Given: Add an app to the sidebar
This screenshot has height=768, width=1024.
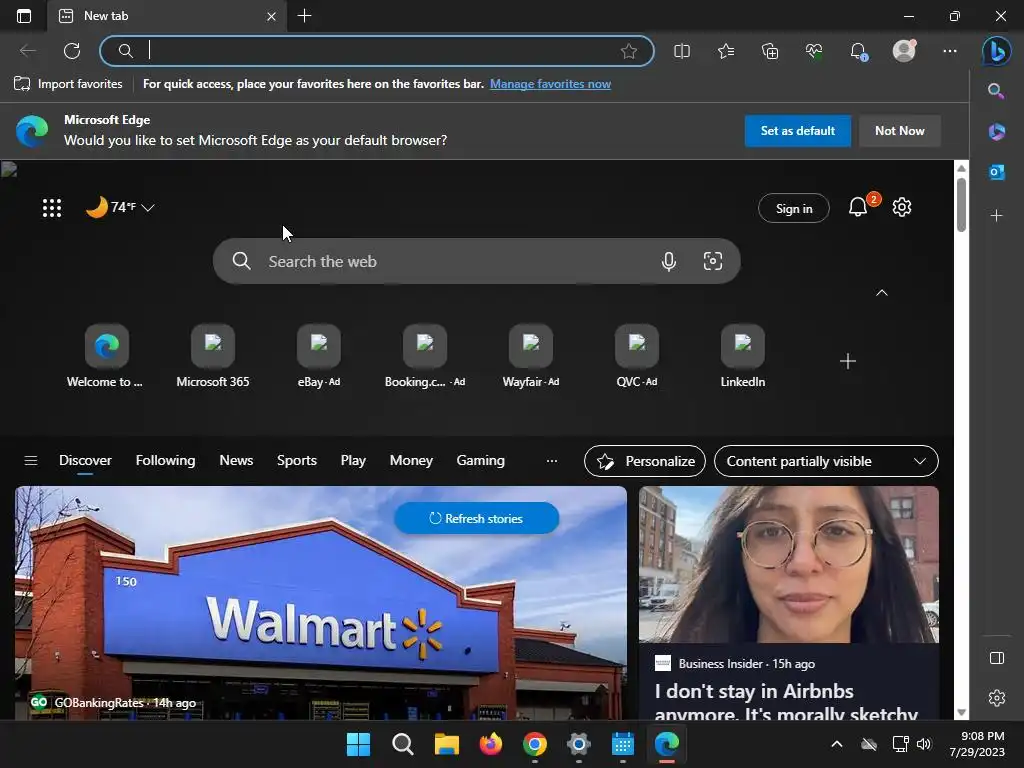Looking at the screenshot, I should [x=997, y=216].
